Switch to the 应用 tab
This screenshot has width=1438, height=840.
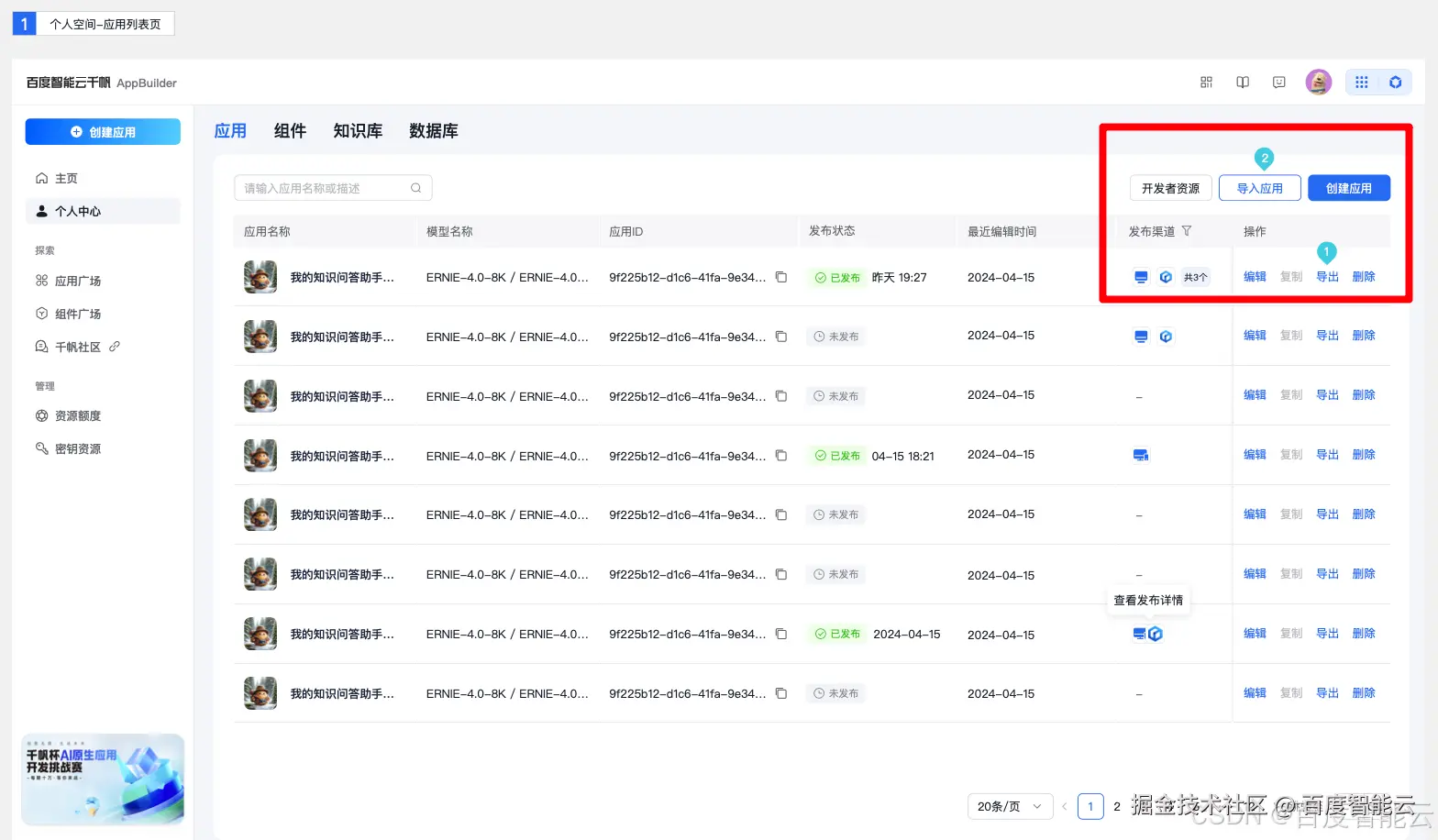pyautogui.click(x=230, y=131)
